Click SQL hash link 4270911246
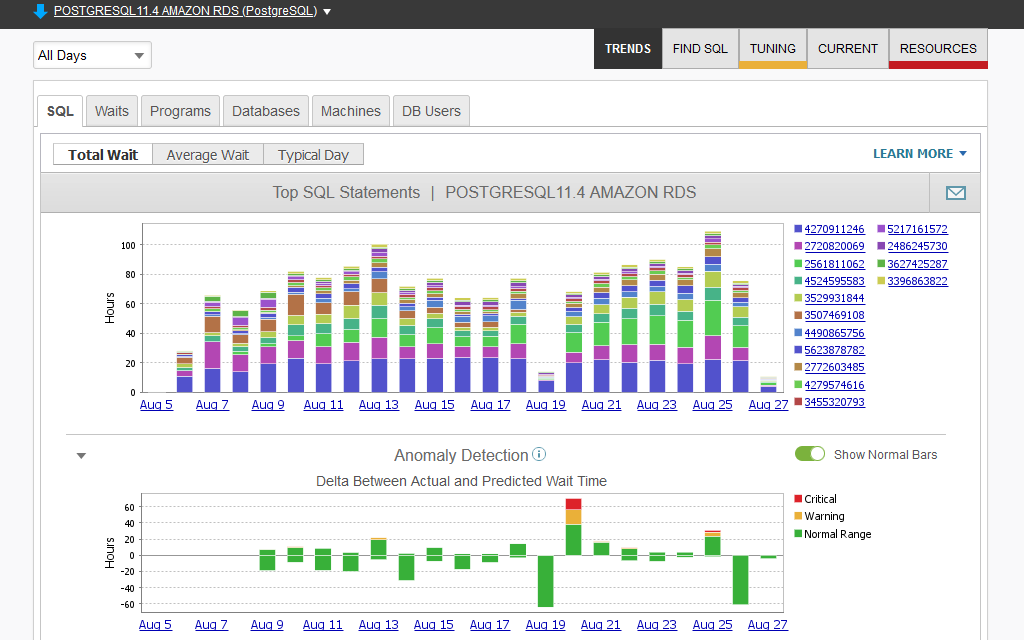1024x640 pixels. (834, 229)
